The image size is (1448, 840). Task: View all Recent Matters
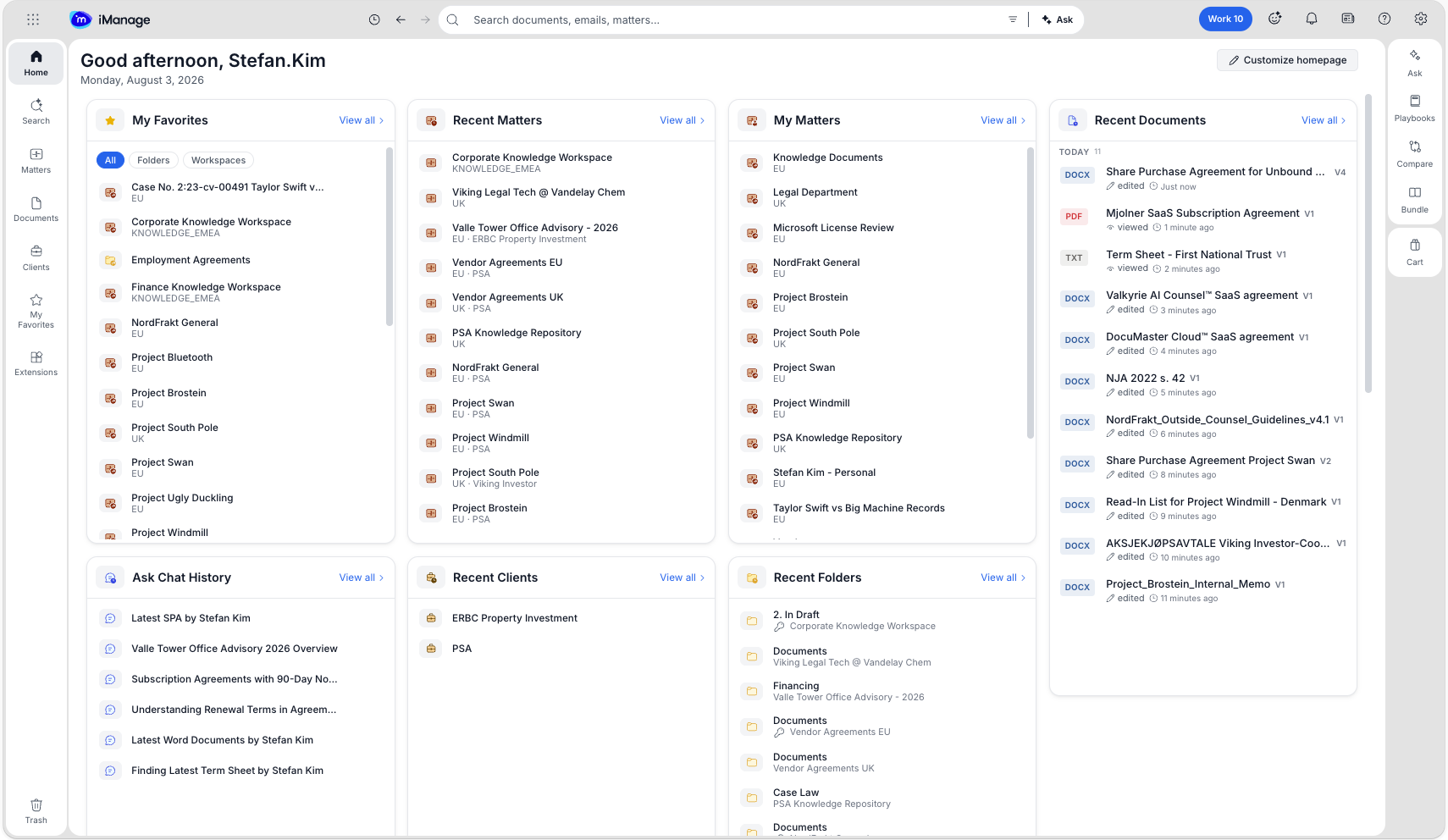683,120
